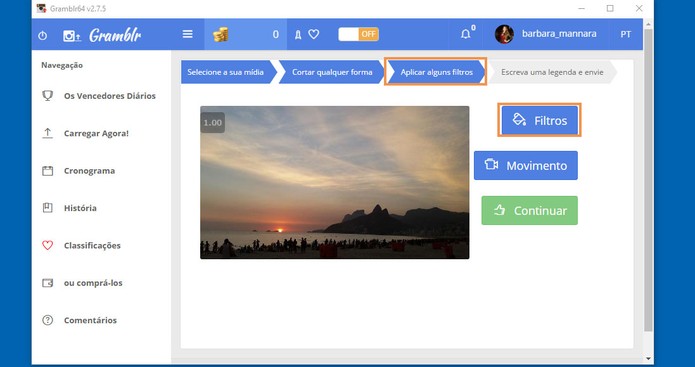Click the rocket boost icon
The width and height of the screenshot is (695, 367).
coord(298,35)
